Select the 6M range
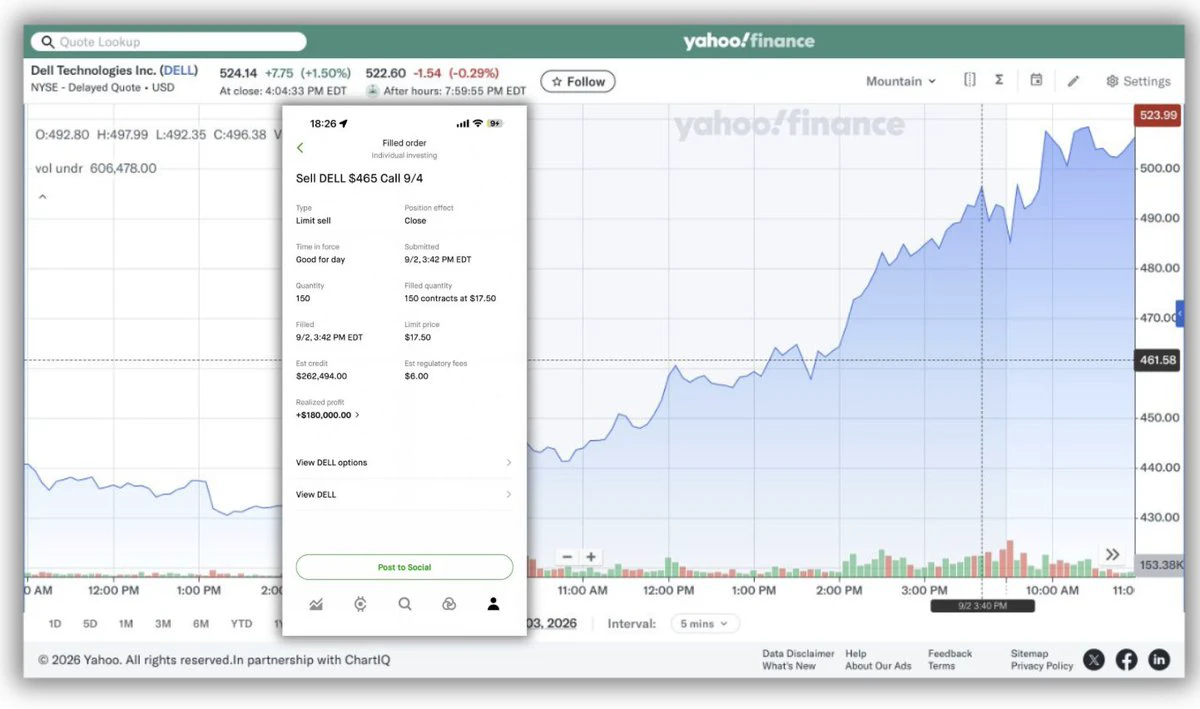 201,624
